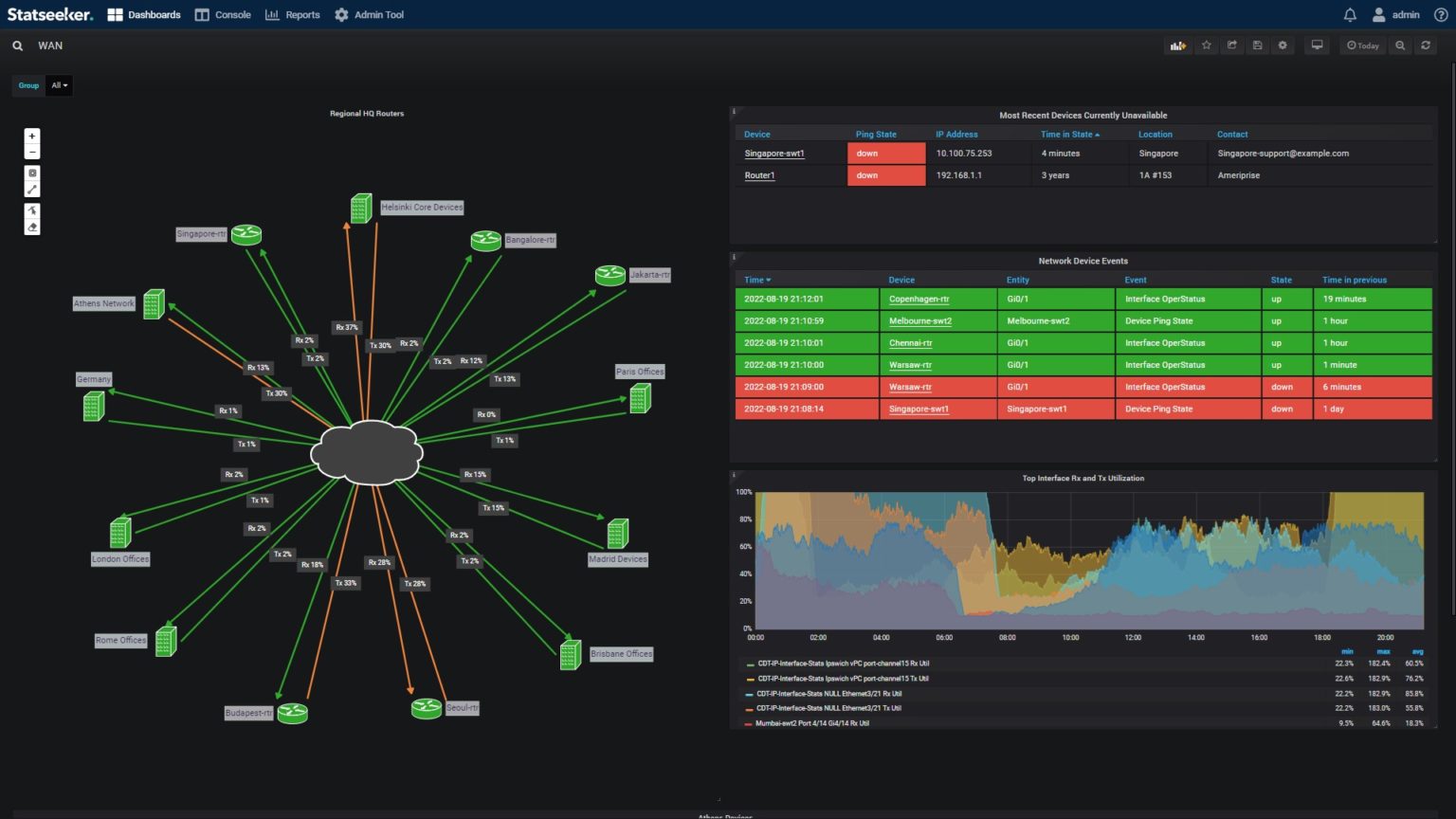Image resolution: width=1456 pixels, height=819 pixels.
Task: Enable TV kiosk mode icon
Action: tap(1317, 45)
